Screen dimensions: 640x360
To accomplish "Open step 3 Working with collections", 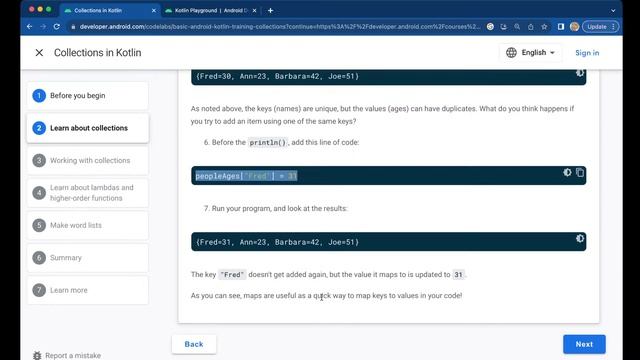I will point(88,160).
